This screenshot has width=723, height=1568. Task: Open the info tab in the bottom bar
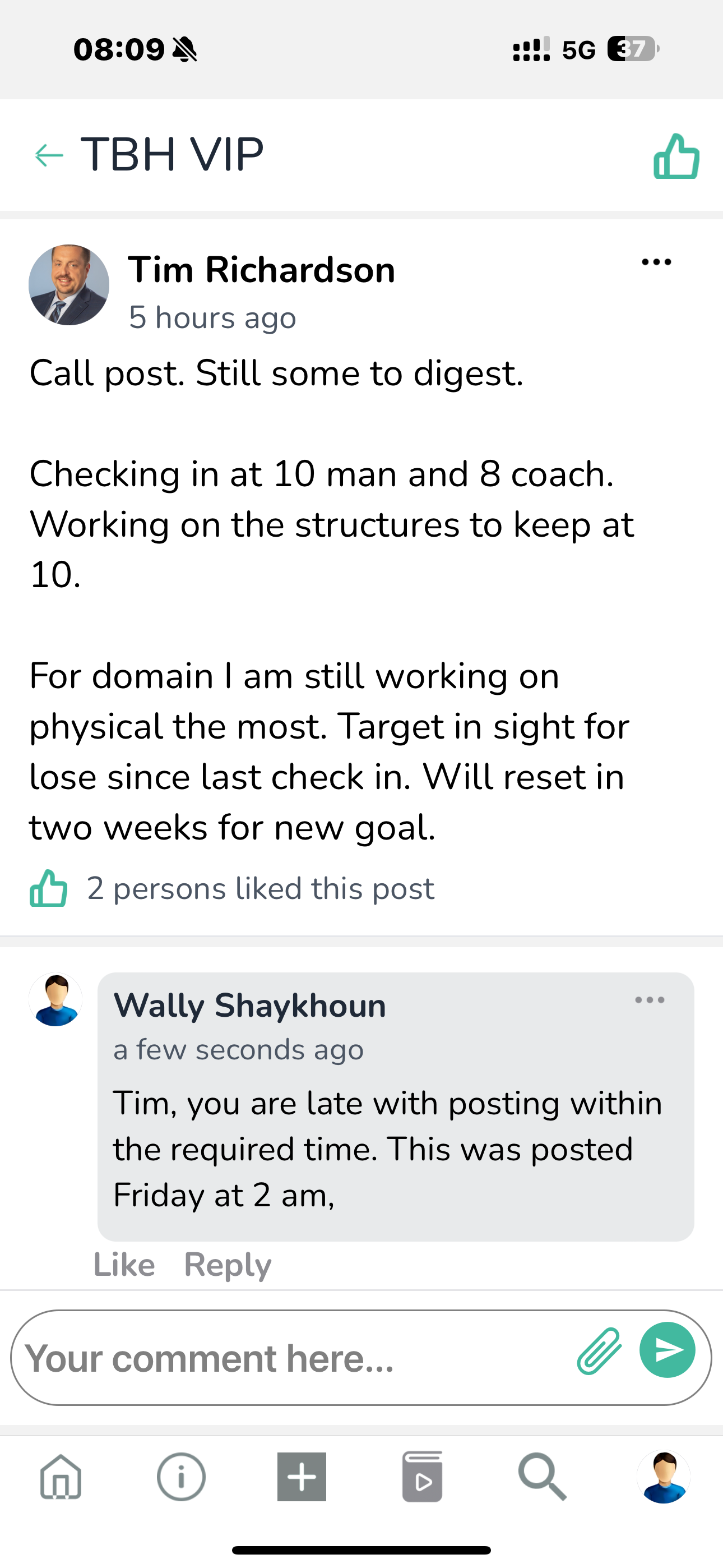(x=182, y=1477)
